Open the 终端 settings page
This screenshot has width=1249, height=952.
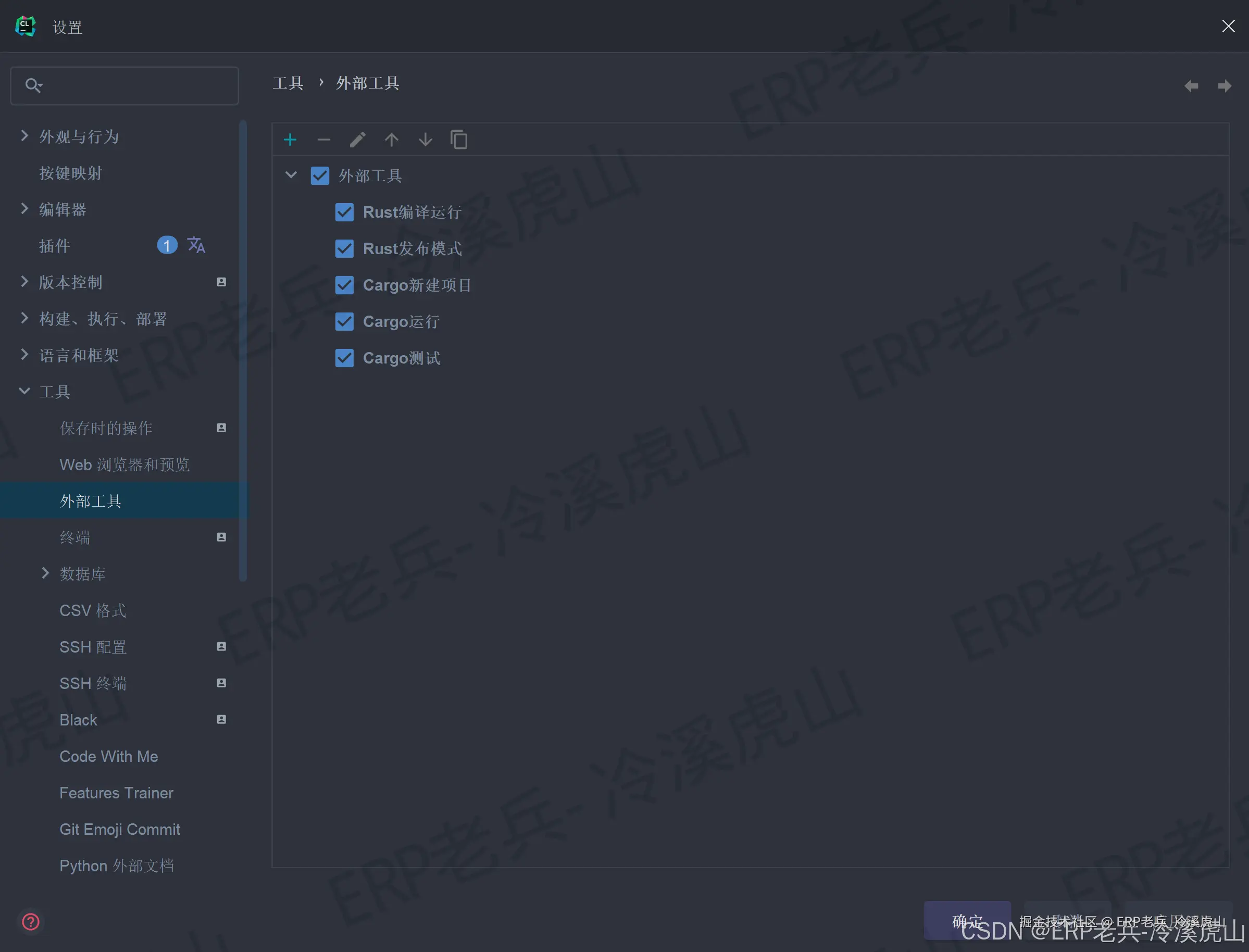[x=75, y=537]
